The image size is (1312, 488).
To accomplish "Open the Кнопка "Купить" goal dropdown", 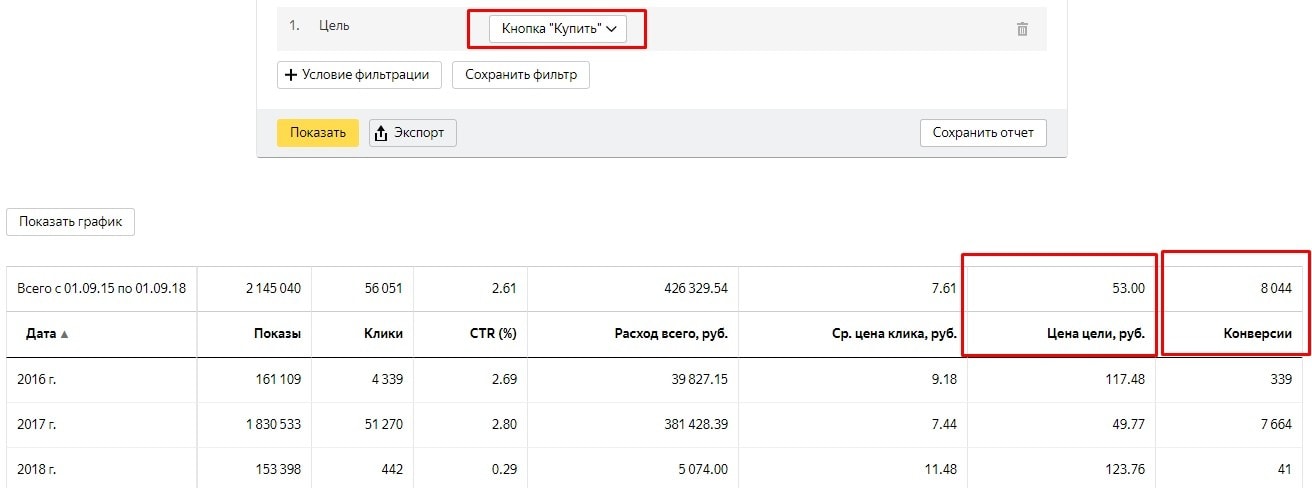I will coord(558,29).
